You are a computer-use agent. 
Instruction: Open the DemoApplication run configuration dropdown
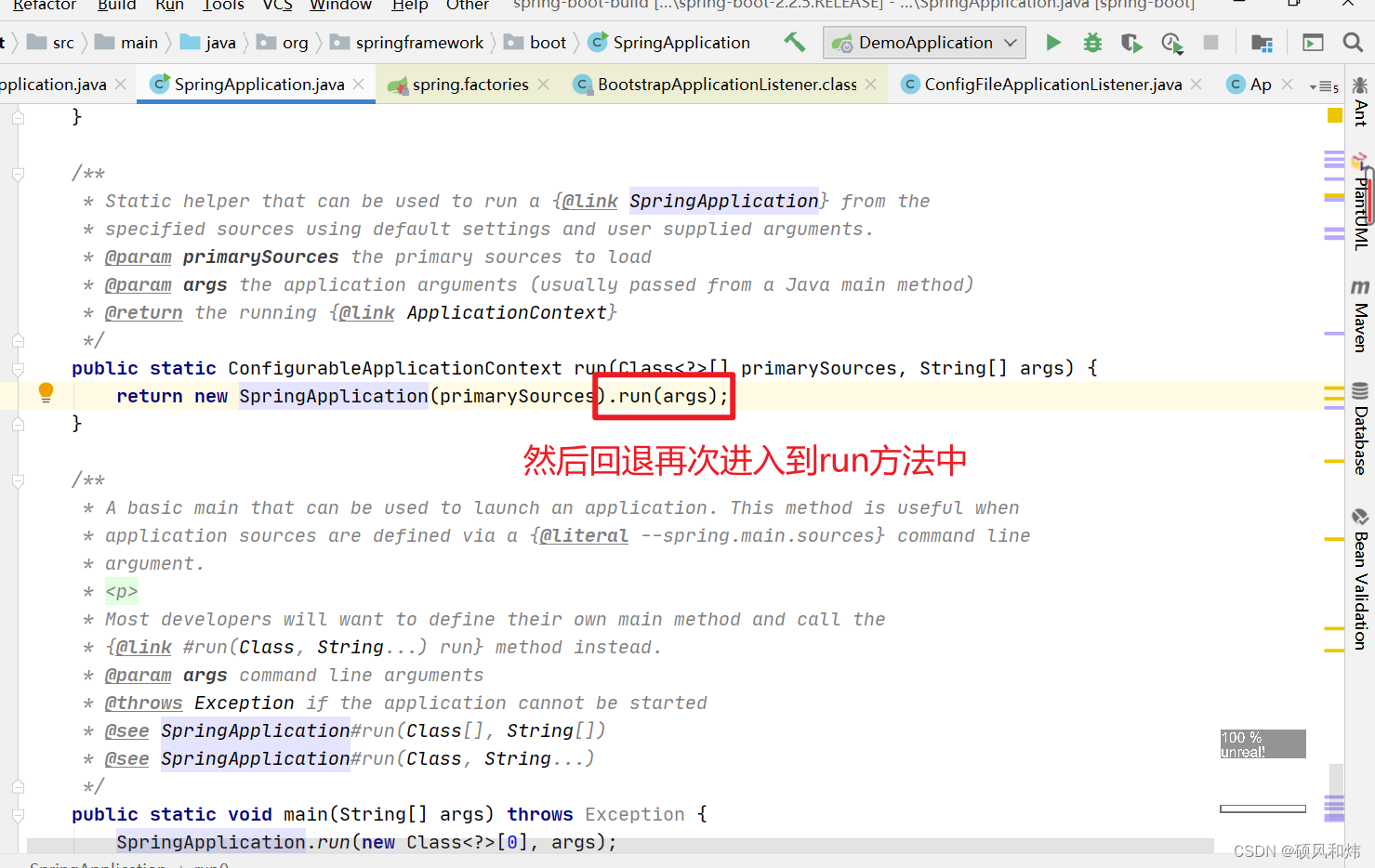(x=924, y=43)
